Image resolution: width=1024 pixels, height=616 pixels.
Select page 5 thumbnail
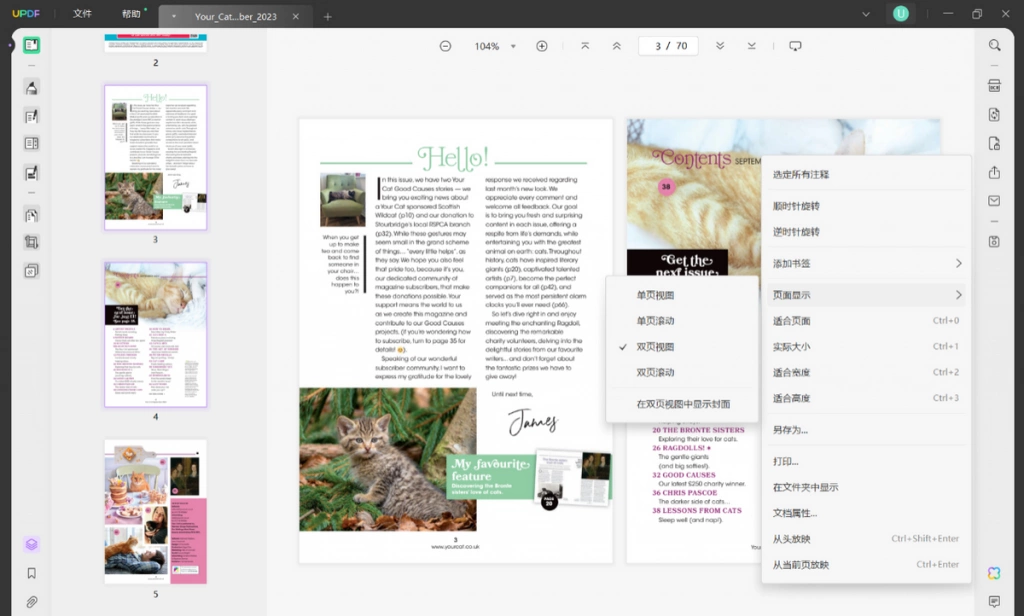click(155, 511)
